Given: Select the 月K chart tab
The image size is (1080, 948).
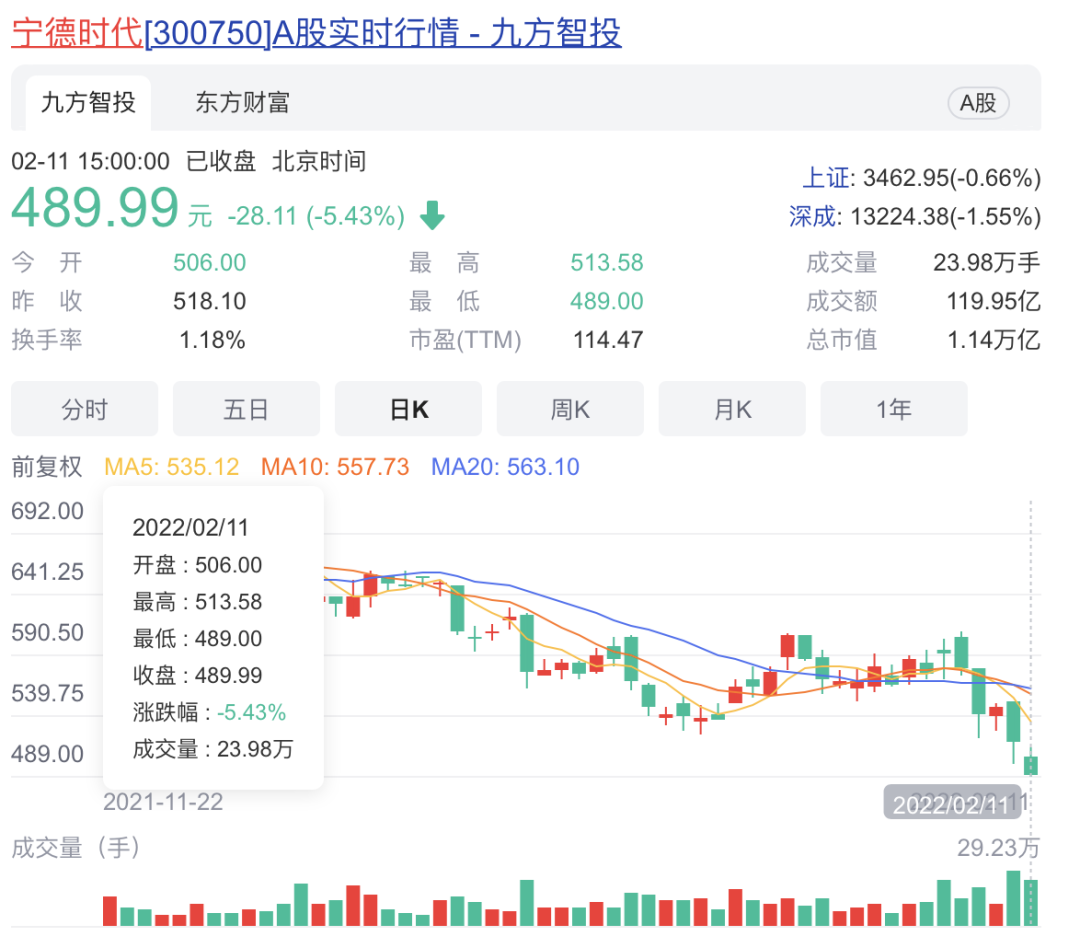Looking at the screenshot, I should point(732,409).
